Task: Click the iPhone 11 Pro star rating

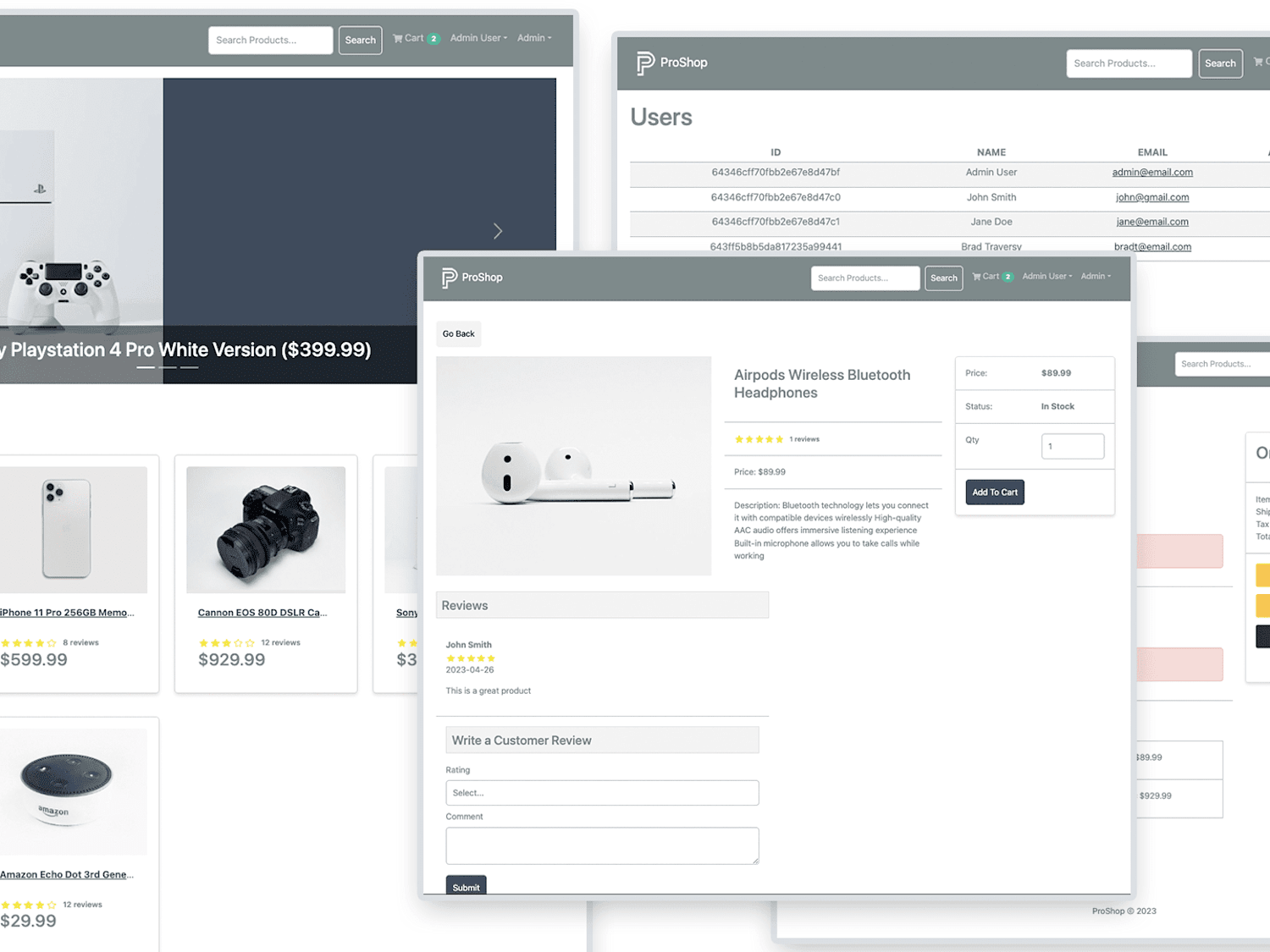Action: [x=29, y=643]
